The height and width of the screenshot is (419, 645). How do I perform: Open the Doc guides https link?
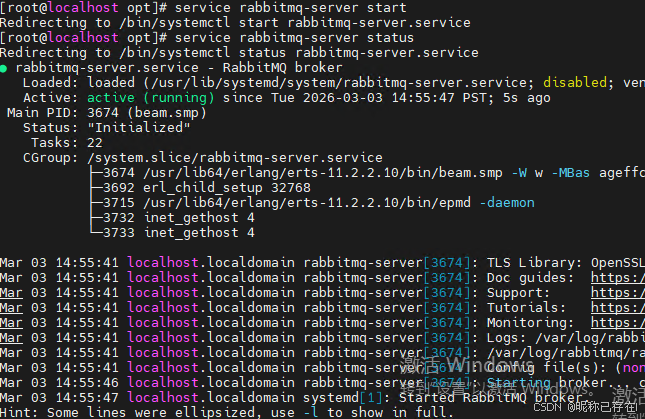pyautogui.click(x=618, y=278)
